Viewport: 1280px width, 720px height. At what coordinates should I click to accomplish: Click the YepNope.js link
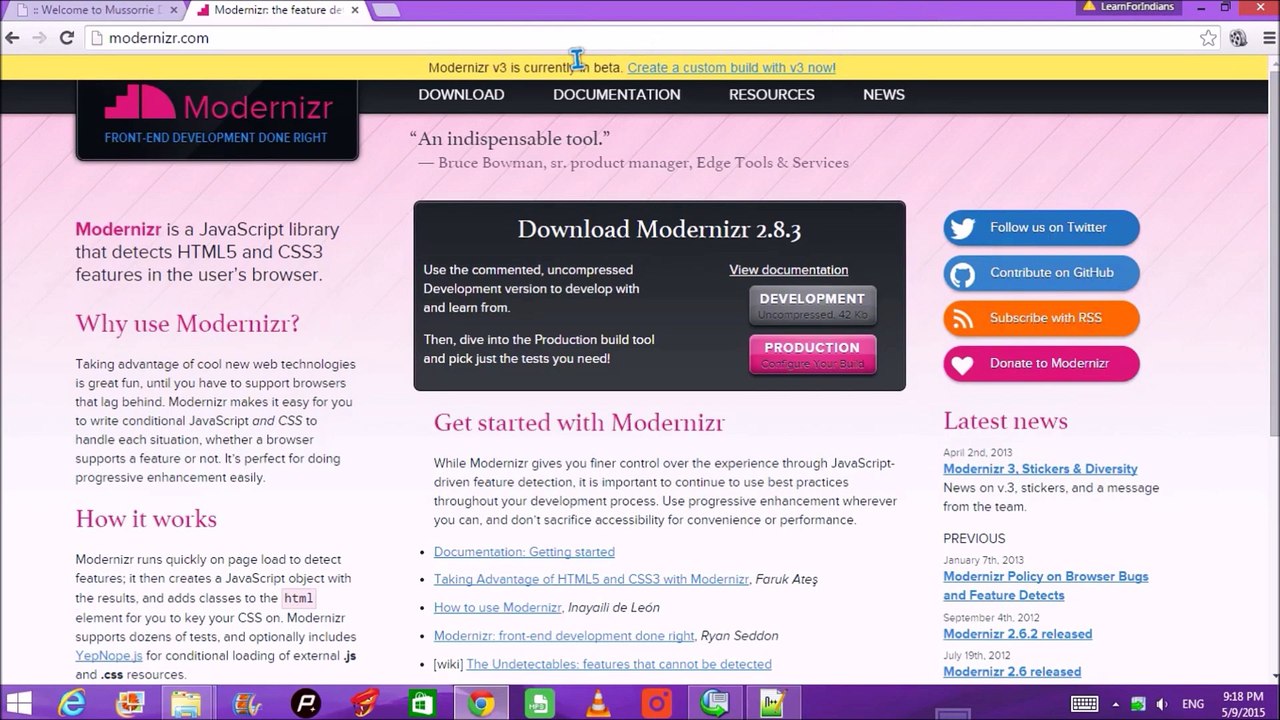pyautogui.click(x=109, y=656)
